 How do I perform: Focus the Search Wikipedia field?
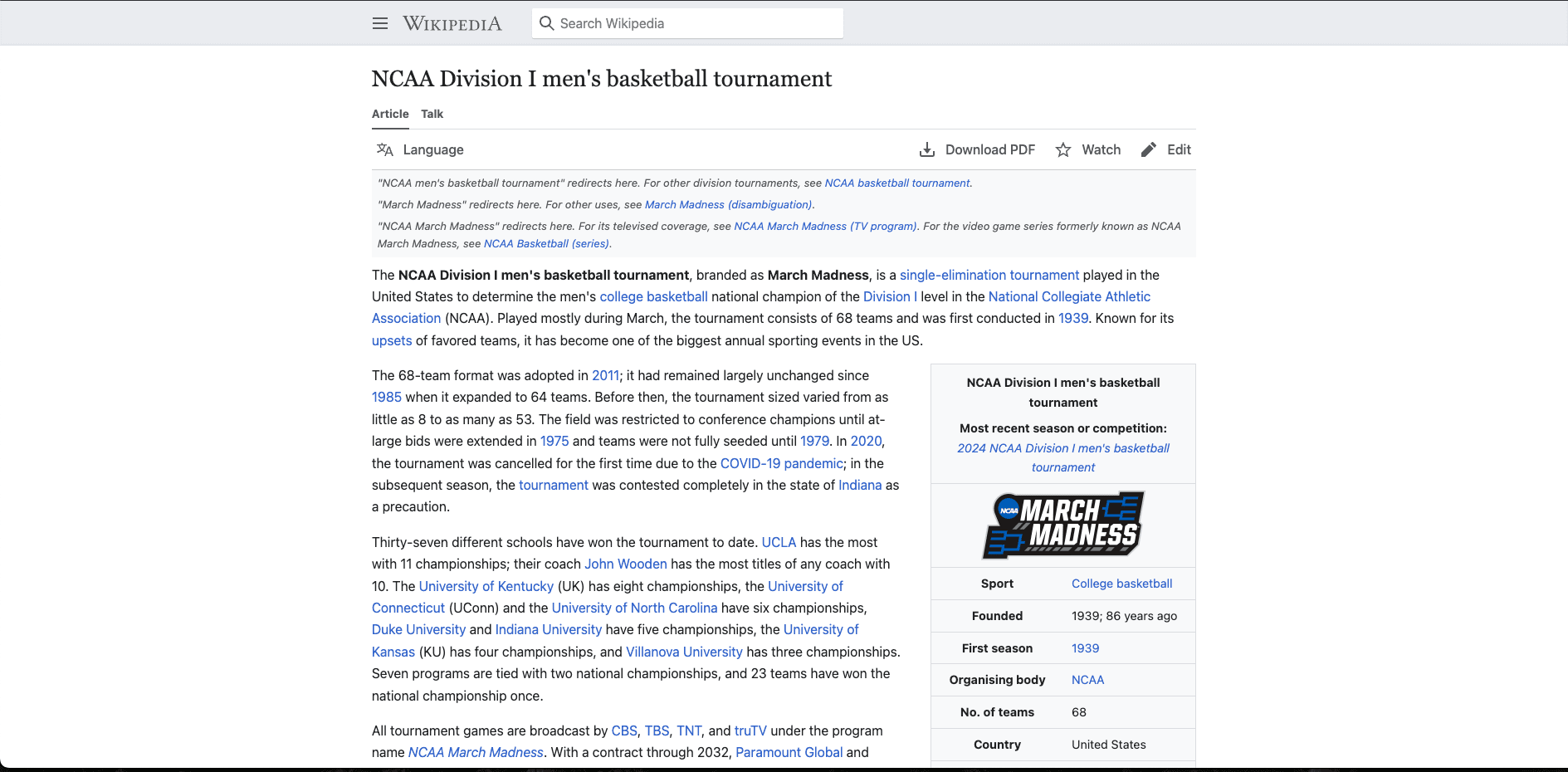pyautogui.click(x=687, y=23)
